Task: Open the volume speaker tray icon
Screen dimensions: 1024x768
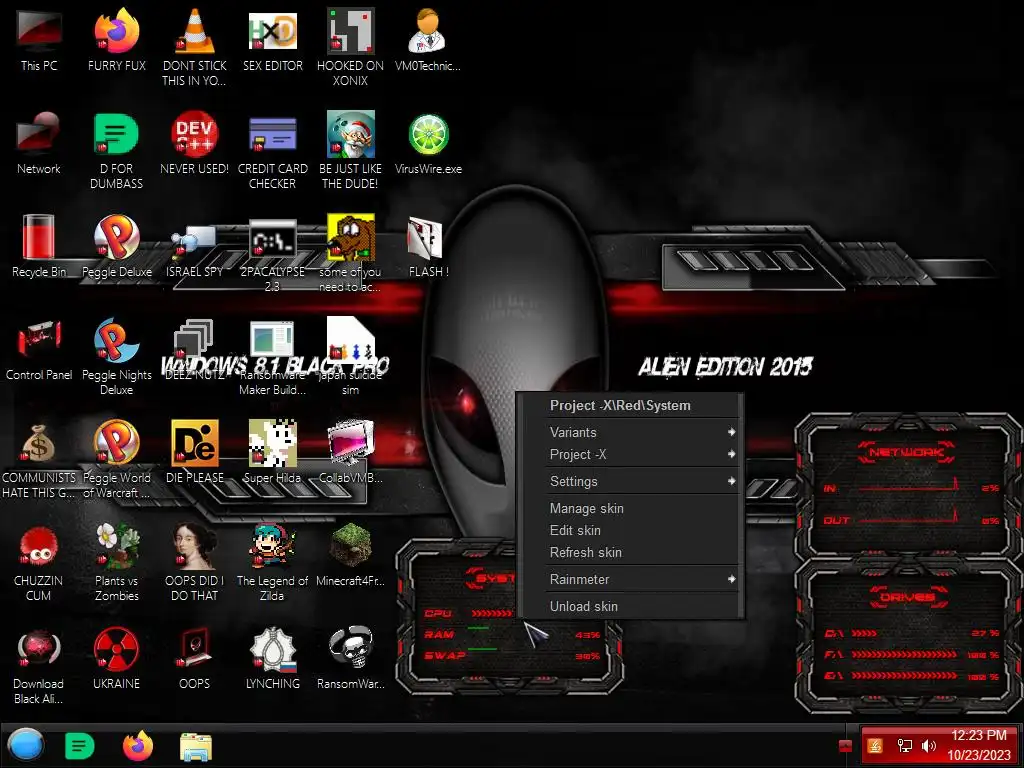Action: 929,745
